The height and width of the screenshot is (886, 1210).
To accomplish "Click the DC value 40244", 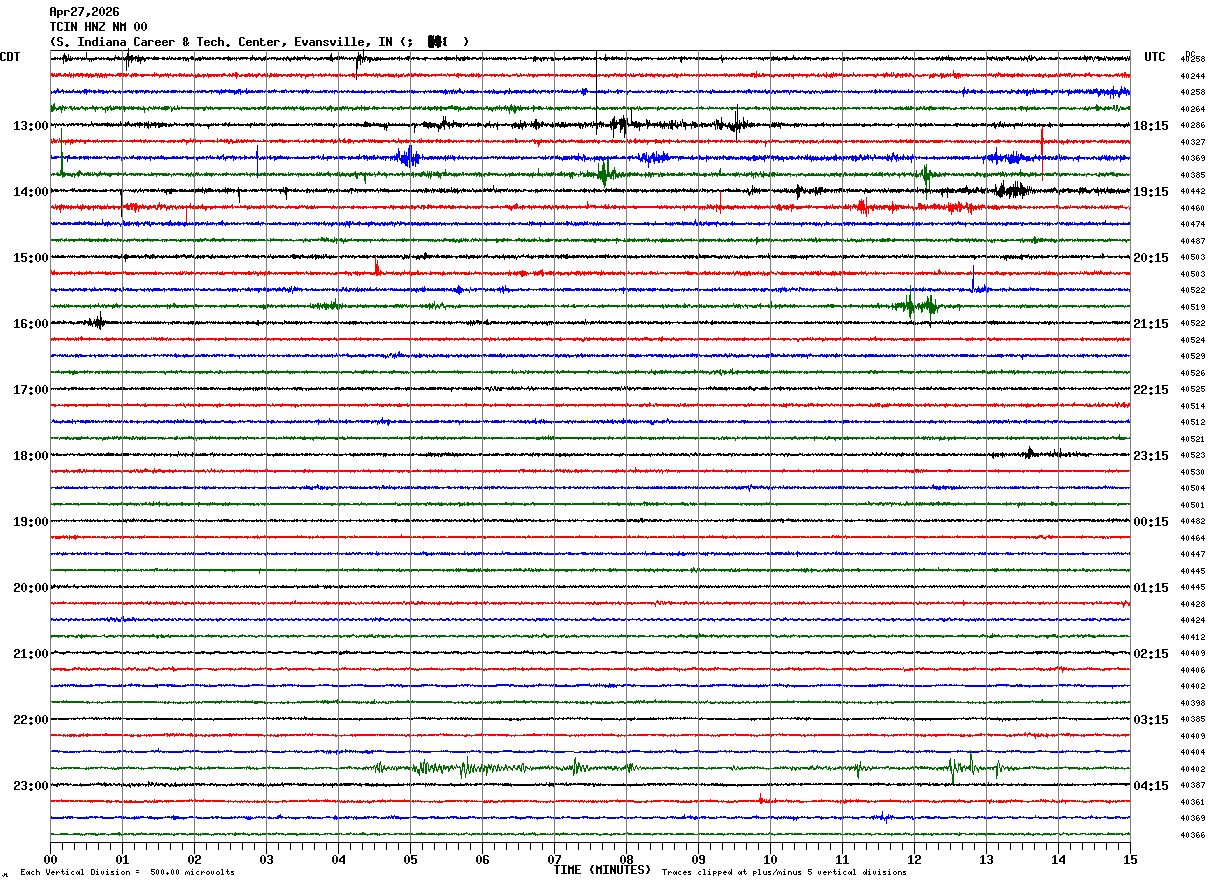I will [x=1193, y=76].
